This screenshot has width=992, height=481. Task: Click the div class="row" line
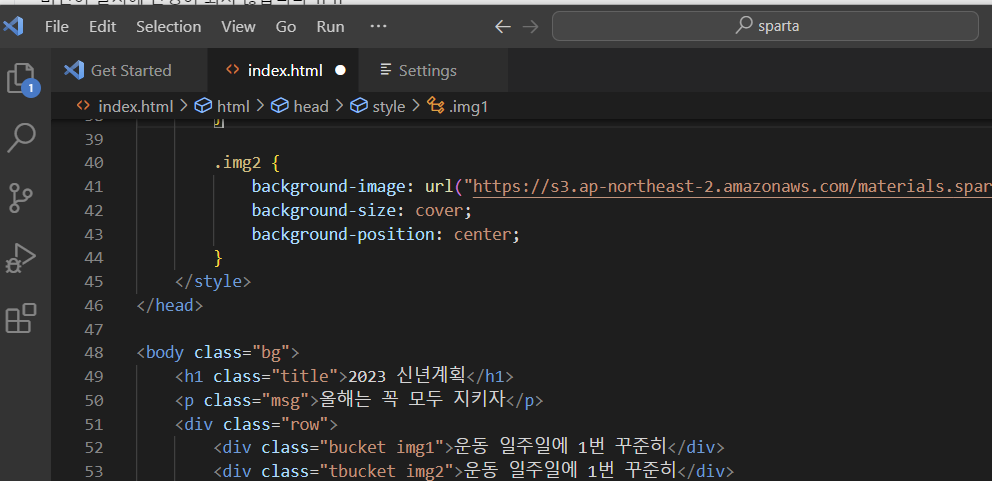(257, 423)
